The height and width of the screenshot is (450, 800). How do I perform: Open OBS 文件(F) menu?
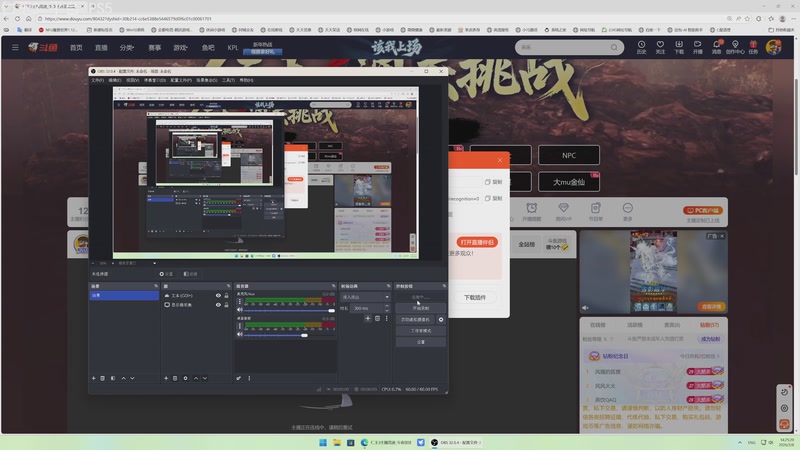(x=97, y=80)
